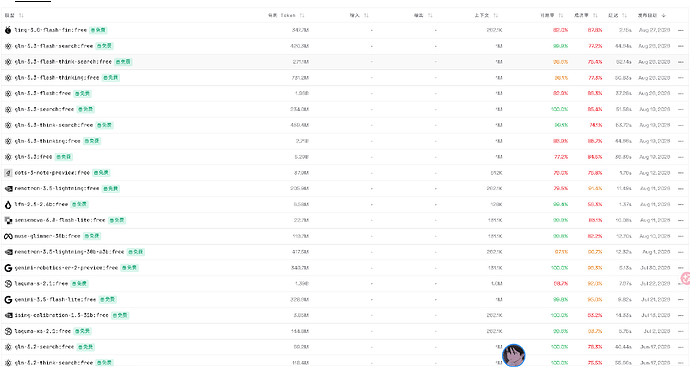Click the NVIDIA logo beside nemotron-3.5-lightning-30b-a3b:free
Screen dimensions: 690x367
(x=8, y=252)
